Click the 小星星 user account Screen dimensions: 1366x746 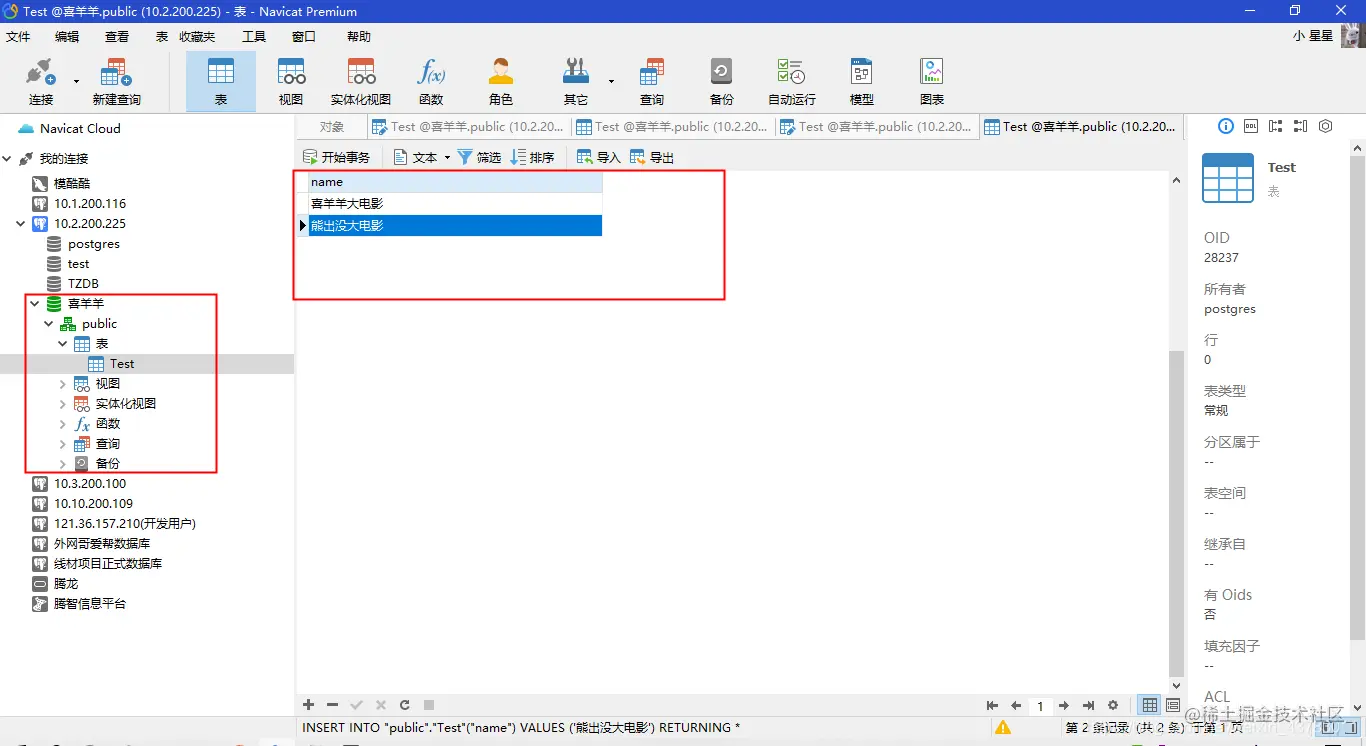pyautogui.click(x=1313, y=36)
